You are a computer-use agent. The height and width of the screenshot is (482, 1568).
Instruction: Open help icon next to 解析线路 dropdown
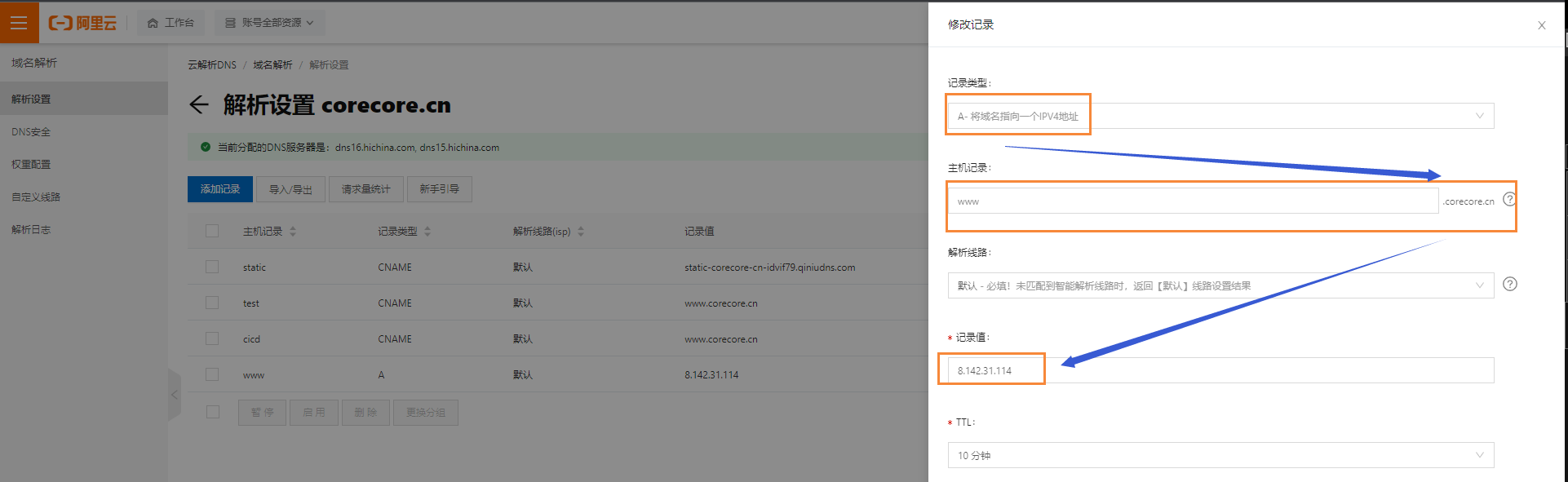click(1510, 284)
